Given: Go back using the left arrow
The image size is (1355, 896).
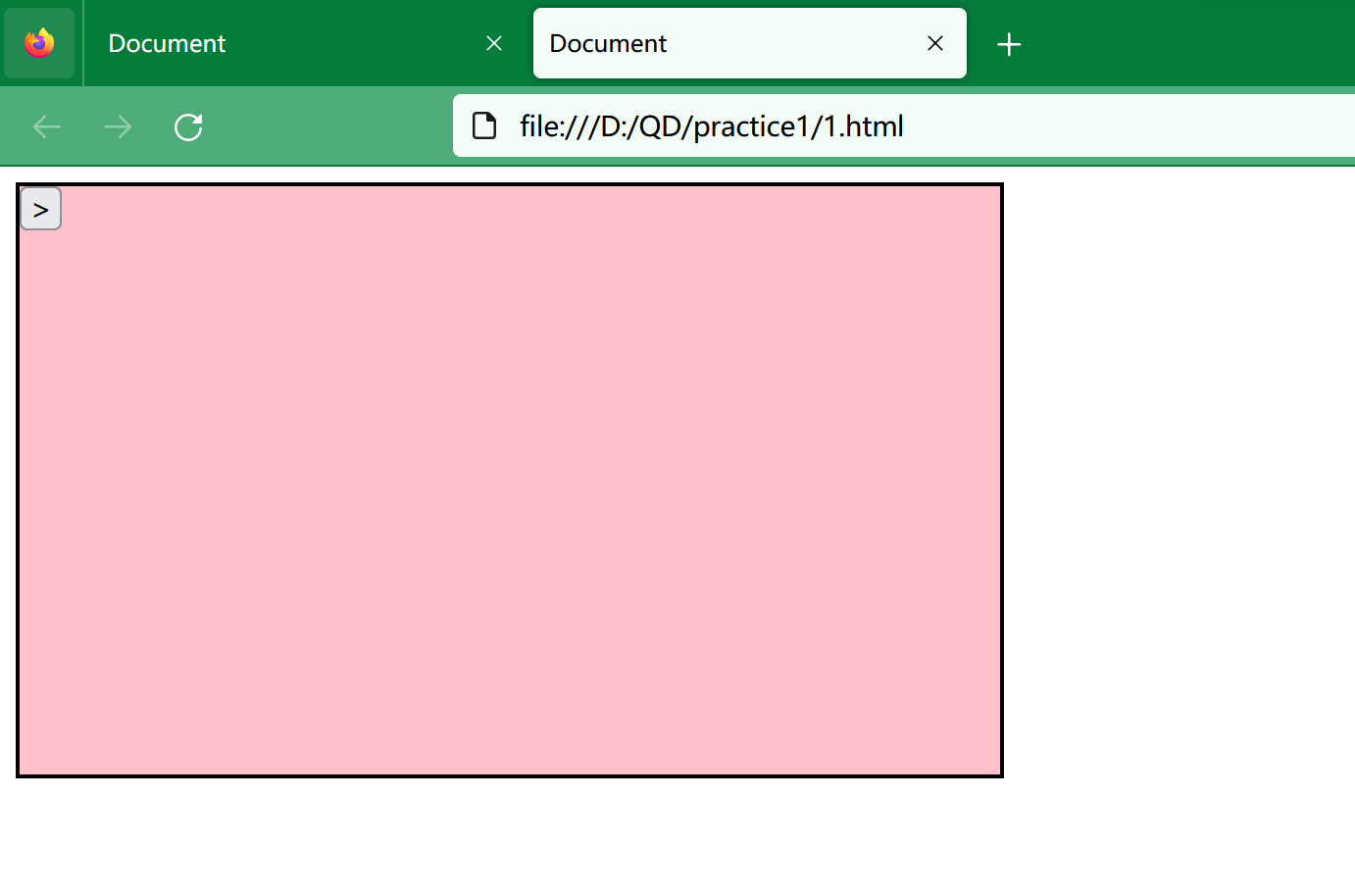Looking at the screenshot, I should (47, 126).
